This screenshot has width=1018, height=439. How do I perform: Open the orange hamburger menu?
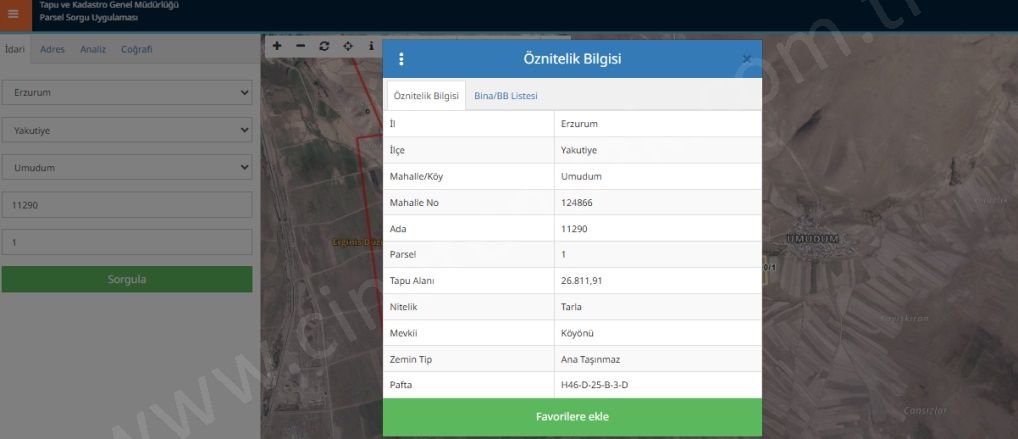(x=13, y=14)
